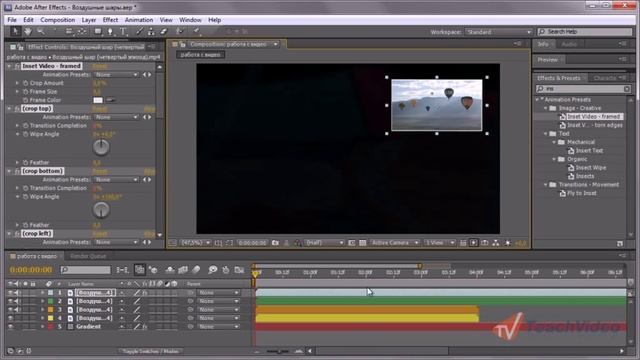Select the Rectangle shape tool

coord(98,31)
